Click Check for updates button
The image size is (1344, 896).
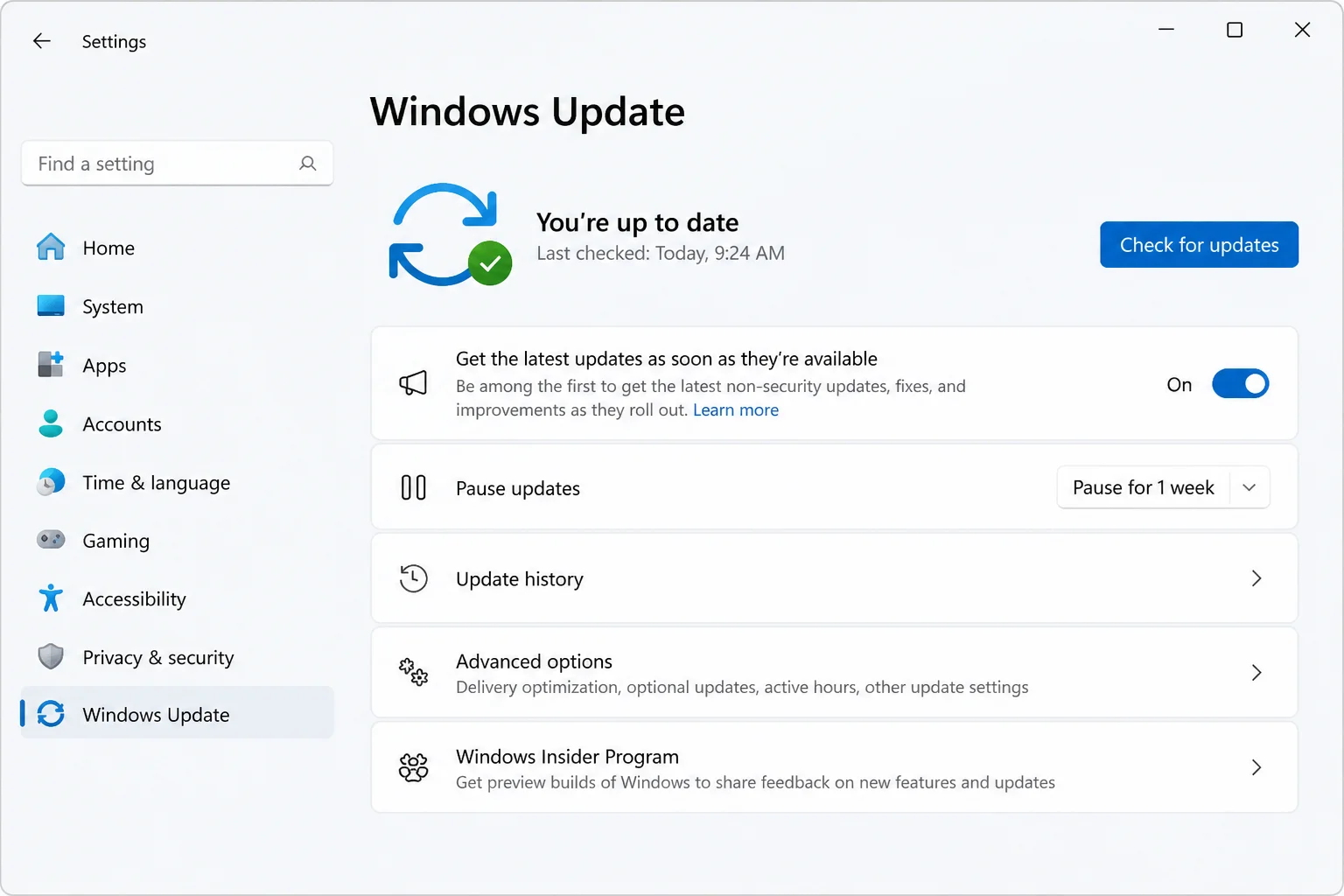click(1199, 244)
